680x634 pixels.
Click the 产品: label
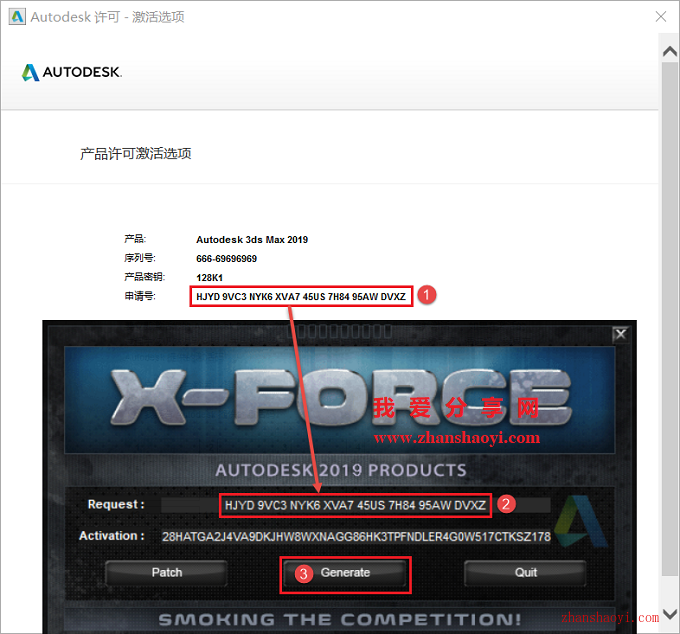[135, 239]
